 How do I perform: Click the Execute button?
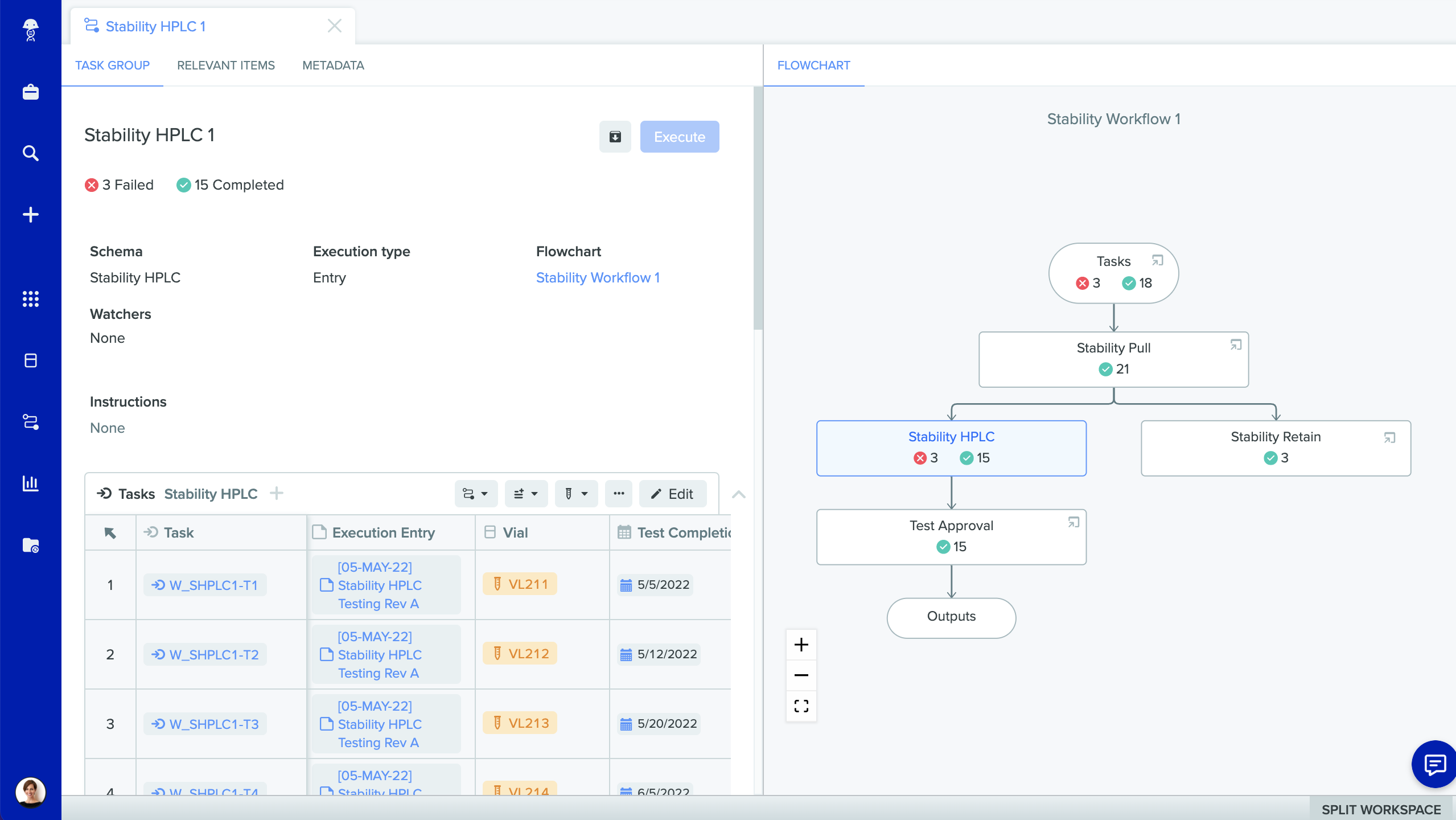coord(679,137)
